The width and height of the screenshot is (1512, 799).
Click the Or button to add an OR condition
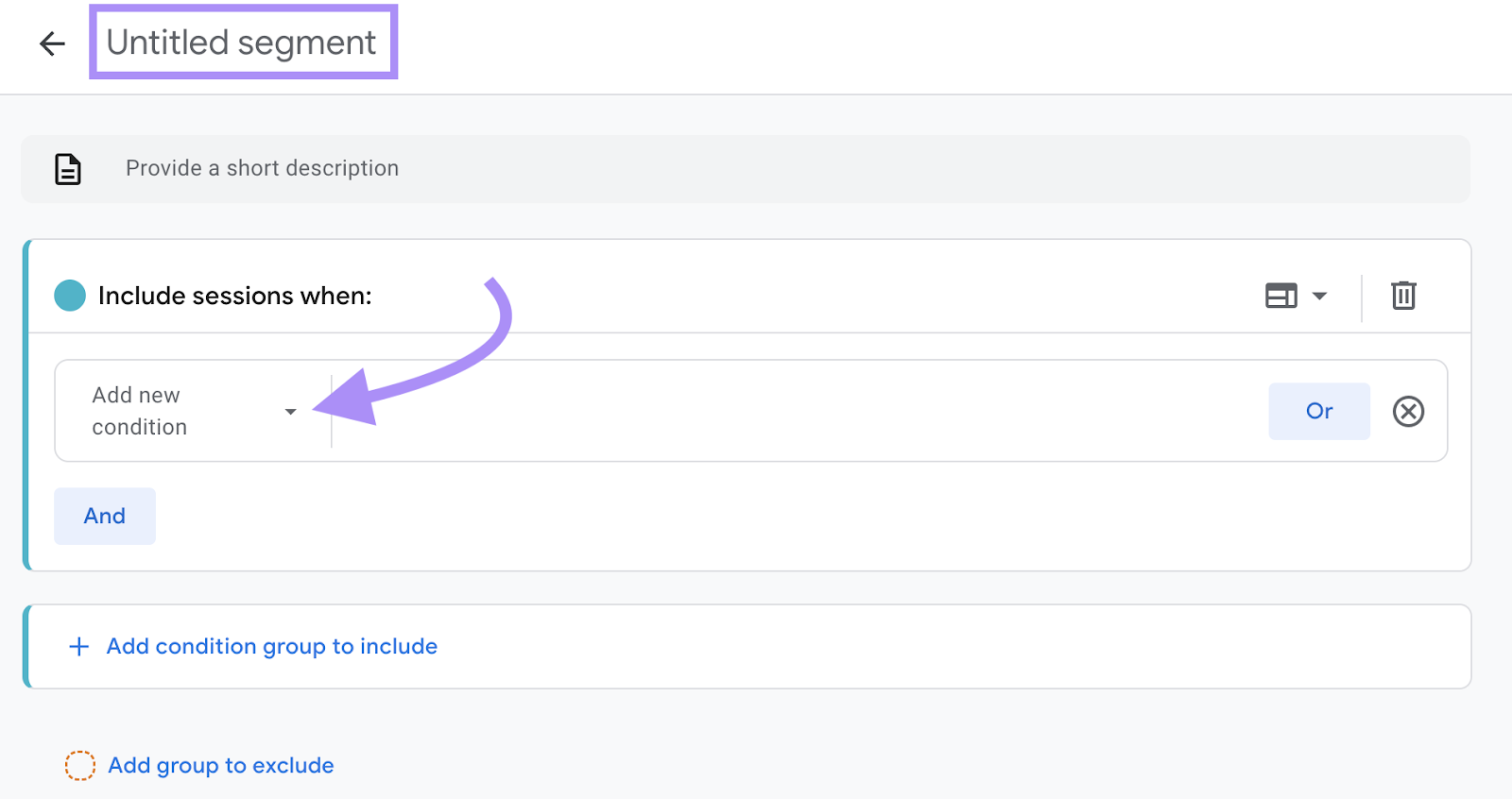coord(1319,411)
